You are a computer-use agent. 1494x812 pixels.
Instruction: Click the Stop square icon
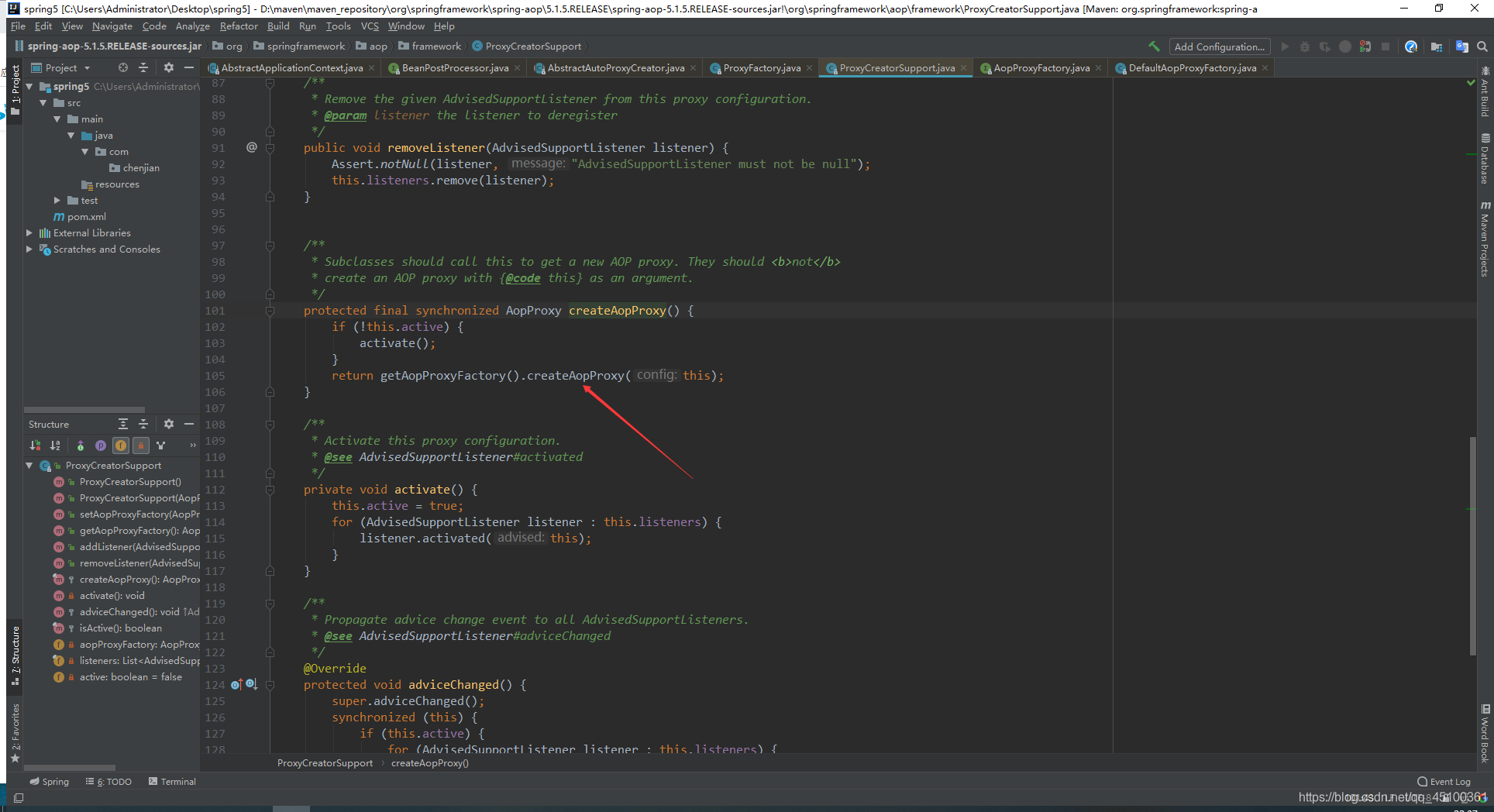click(x=1386, y=46)
